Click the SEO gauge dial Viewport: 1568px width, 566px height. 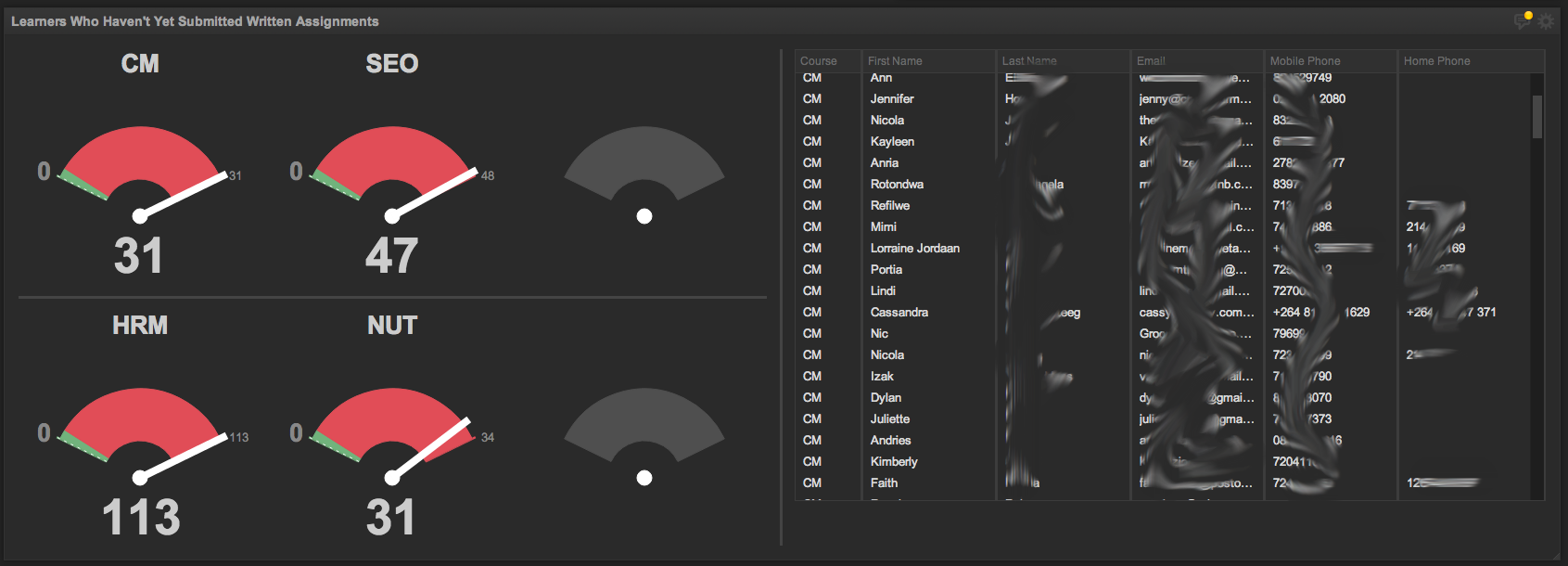tap(393, 174)
